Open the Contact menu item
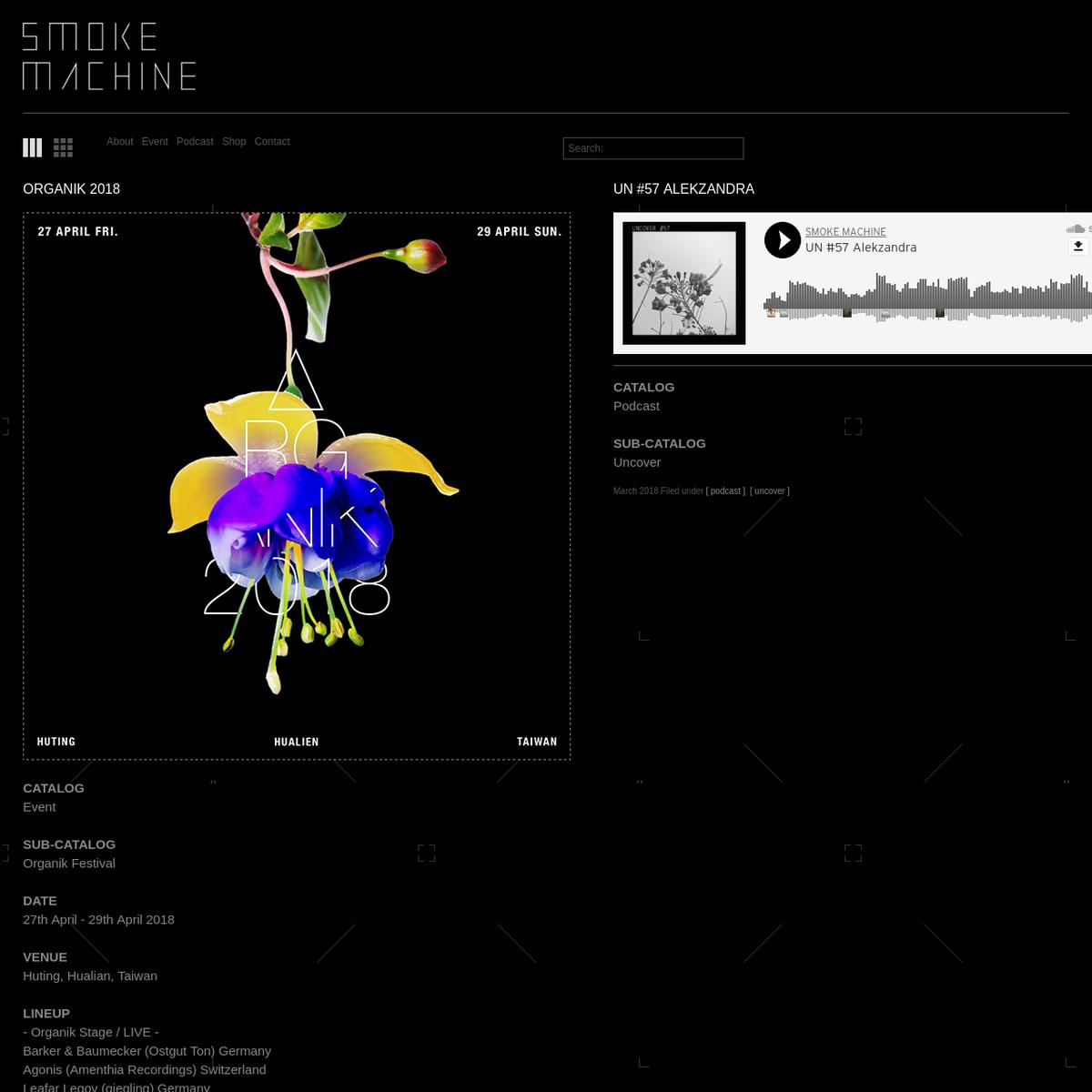Image resolution: width=1092 pixels, height=1092 pixels. point(272,142)
